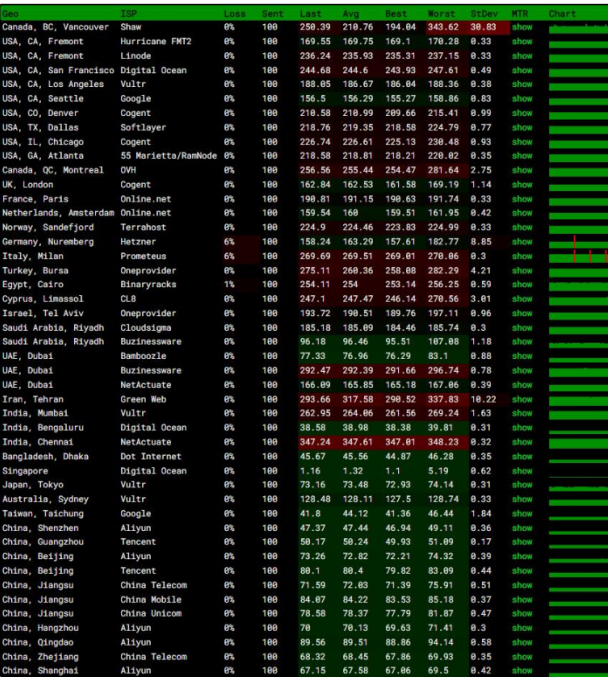The height and width of the screenshot is (687, 611).
Task: Select the 1% loss in Cairo row
Action: coord(229,285)
